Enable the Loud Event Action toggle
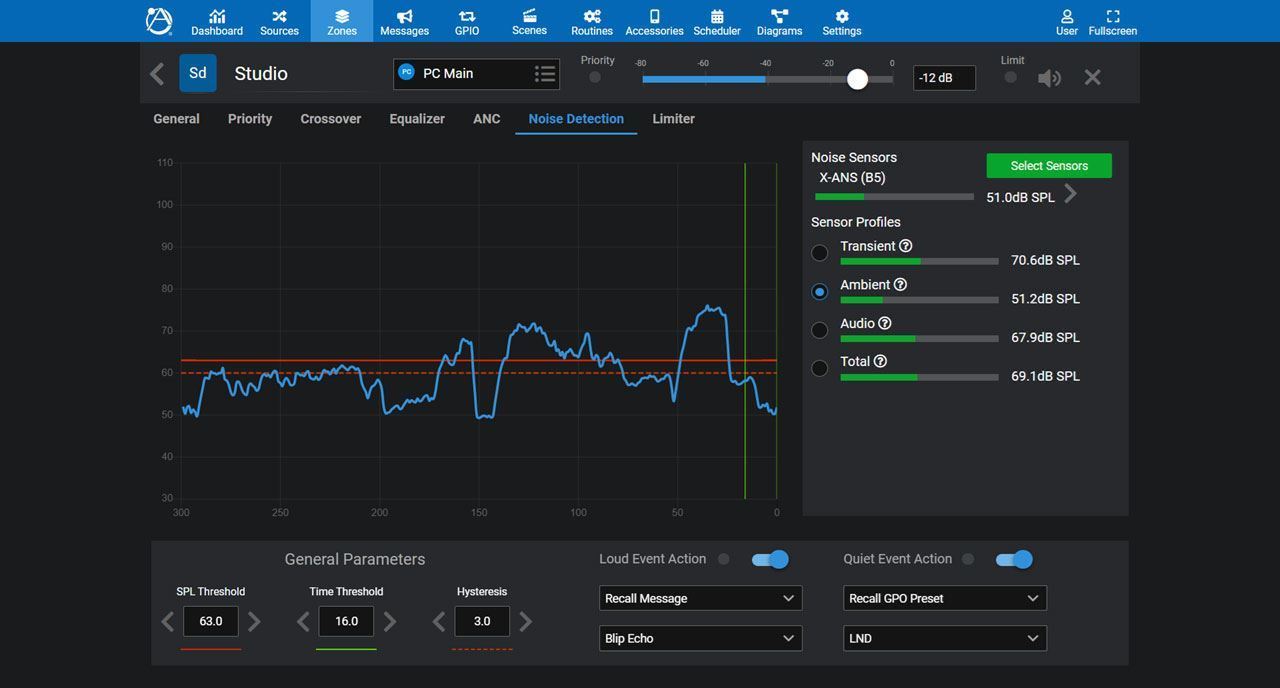 [x=769, y=559]
